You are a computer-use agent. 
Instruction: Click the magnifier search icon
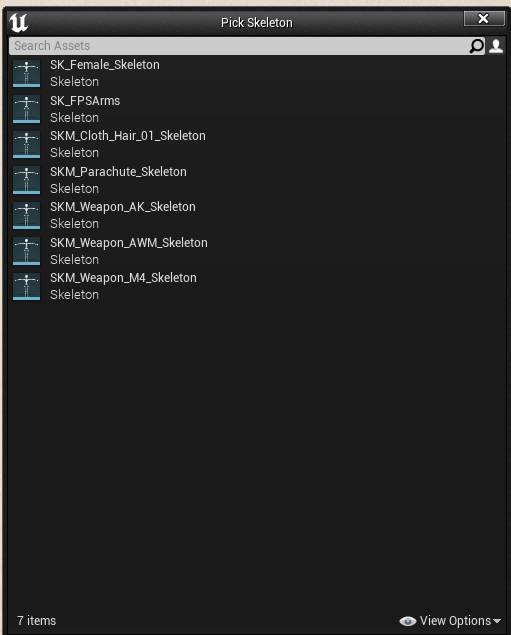click(x=477, y=46)
